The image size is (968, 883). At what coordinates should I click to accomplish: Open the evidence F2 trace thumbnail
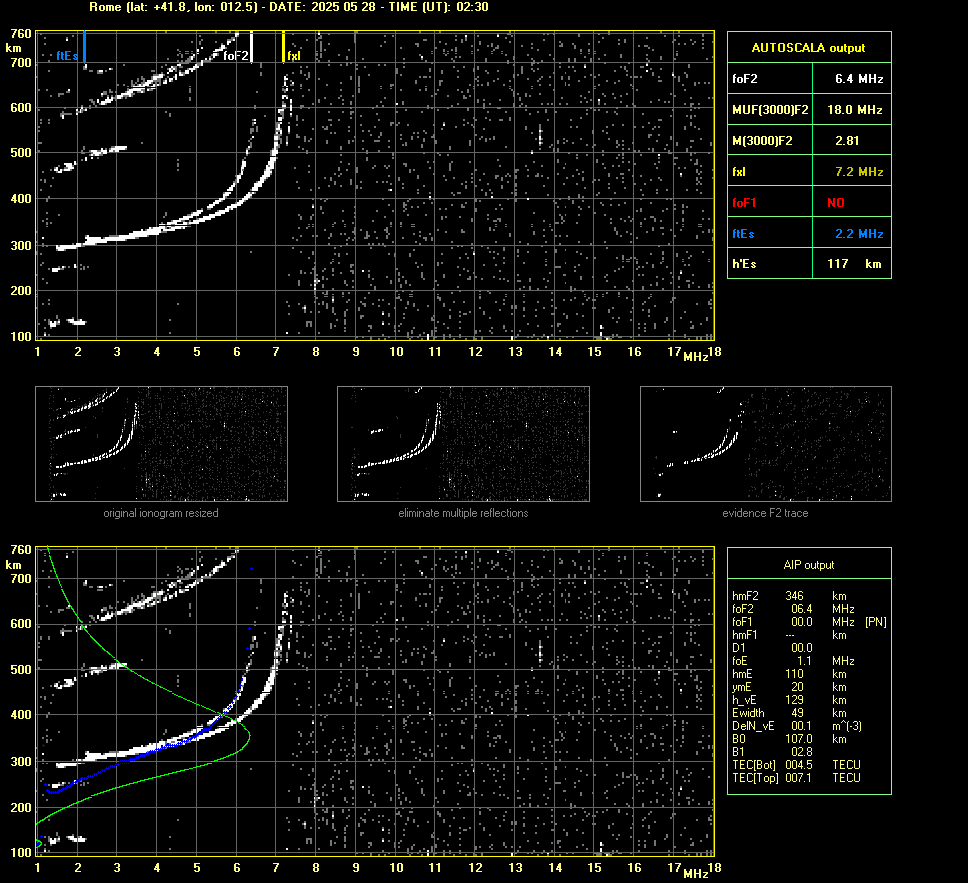(x=766, y=444)
